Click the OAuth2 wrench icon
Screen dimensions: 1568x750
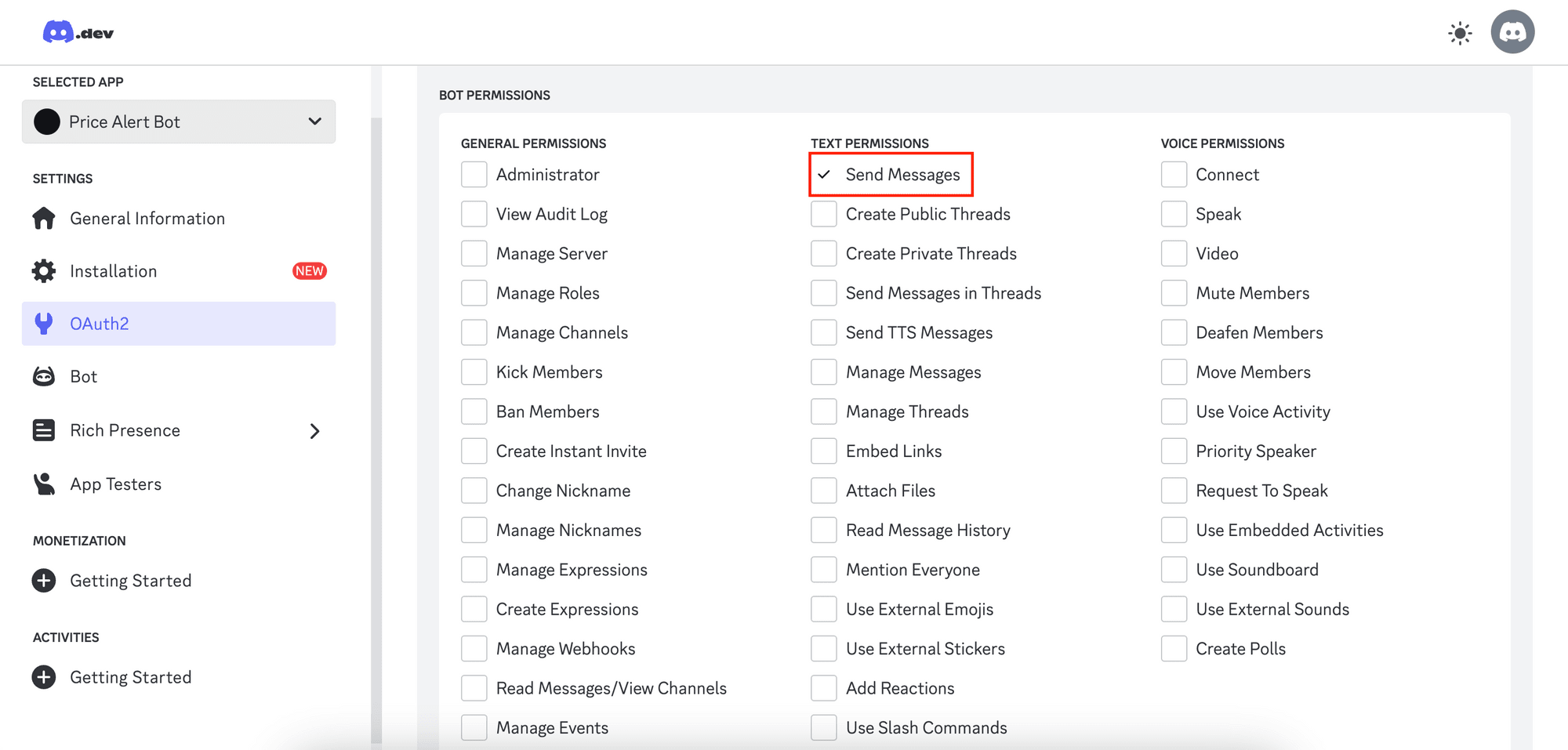pos(43,323)
